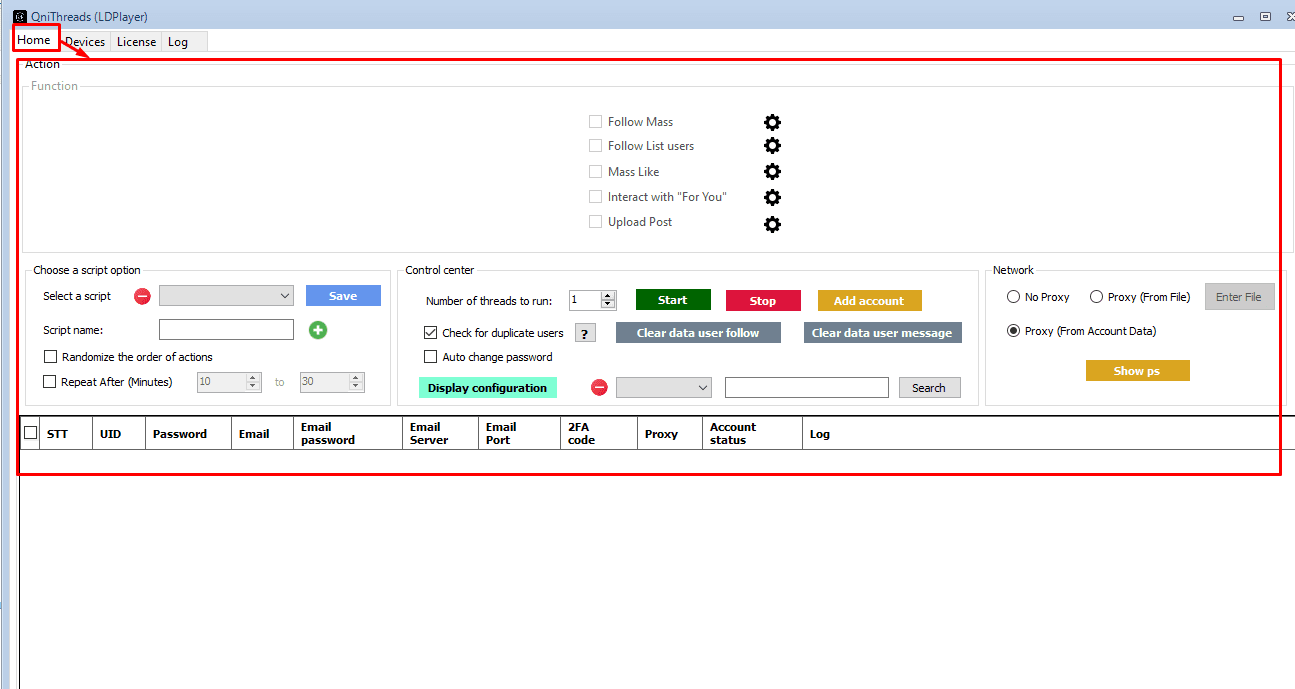Click the Enter File button

[1240, 297]
